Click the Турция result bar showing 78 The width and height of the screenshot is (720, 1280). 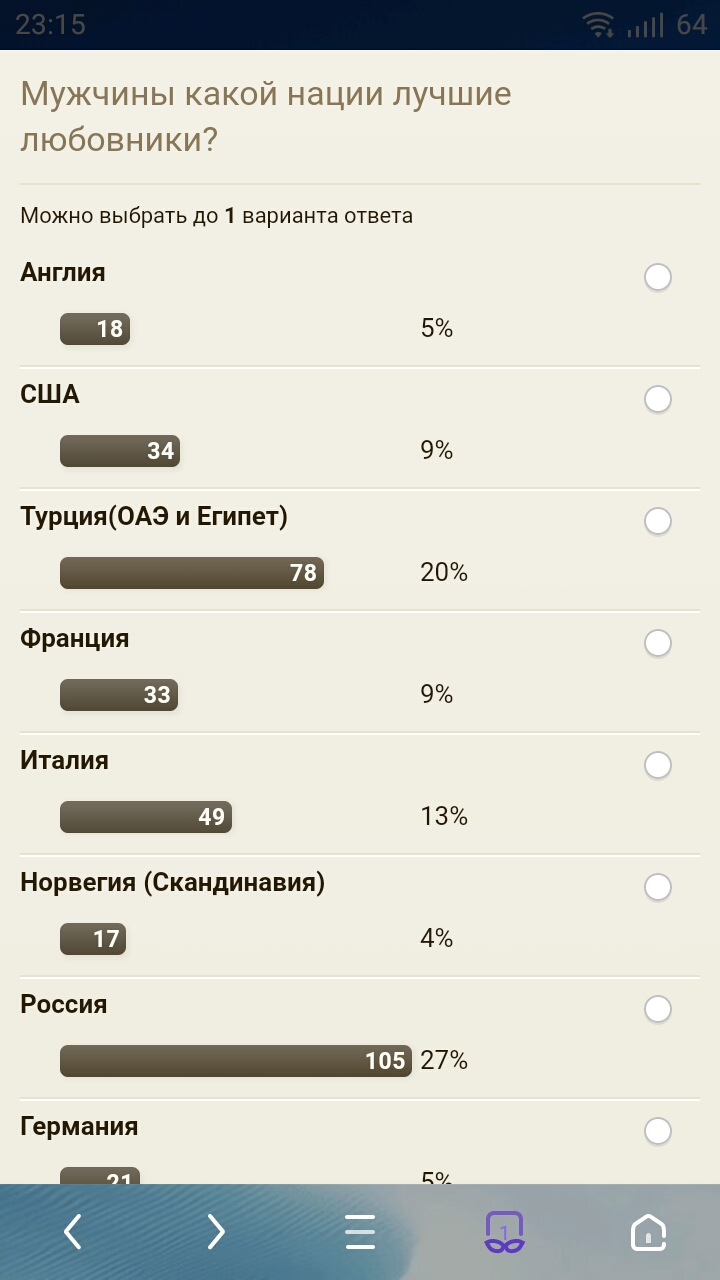pyautogui.click(x=192, y=573)
